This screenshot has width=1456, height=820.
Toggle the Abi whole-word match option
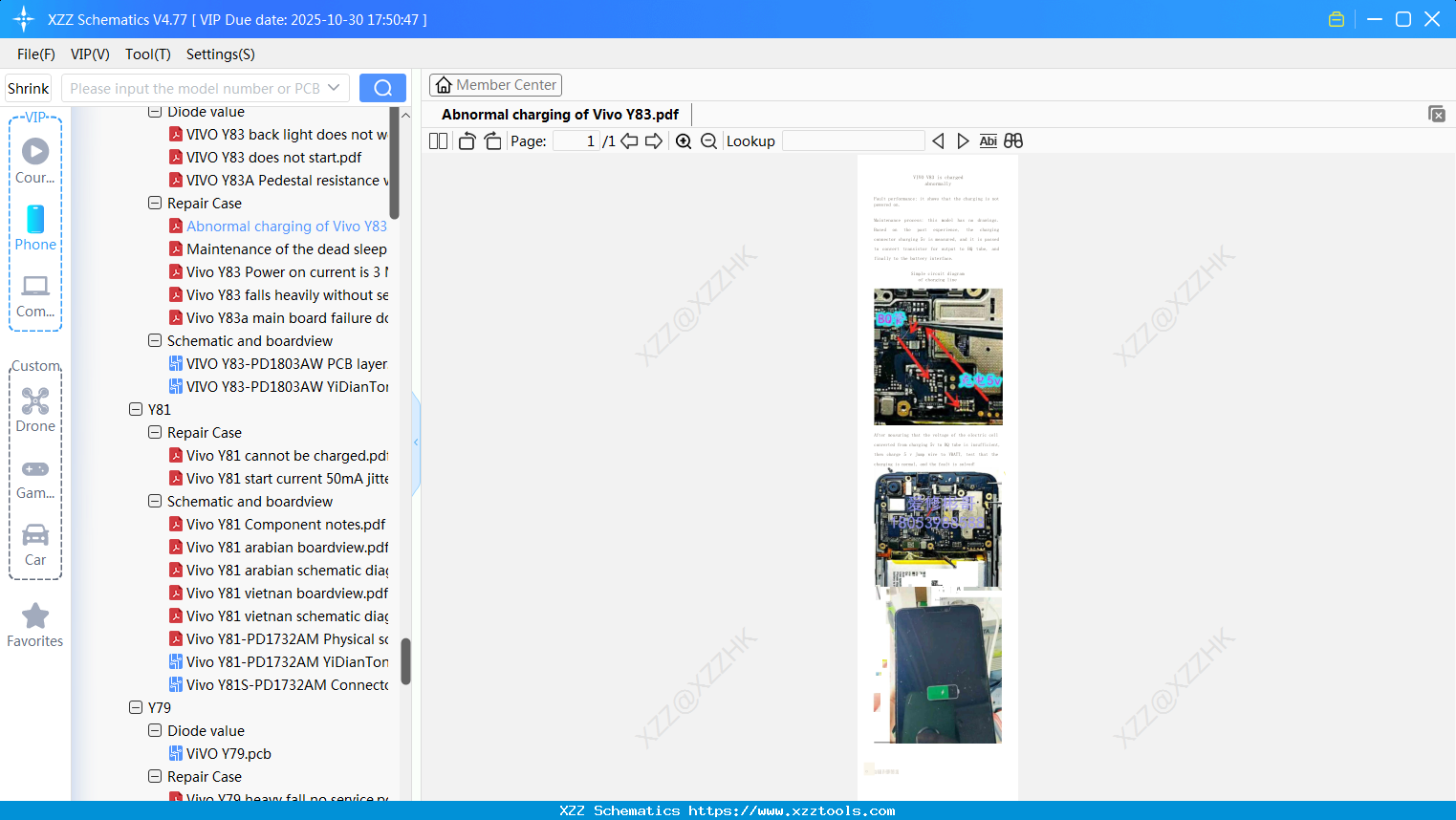pos(989,141)
